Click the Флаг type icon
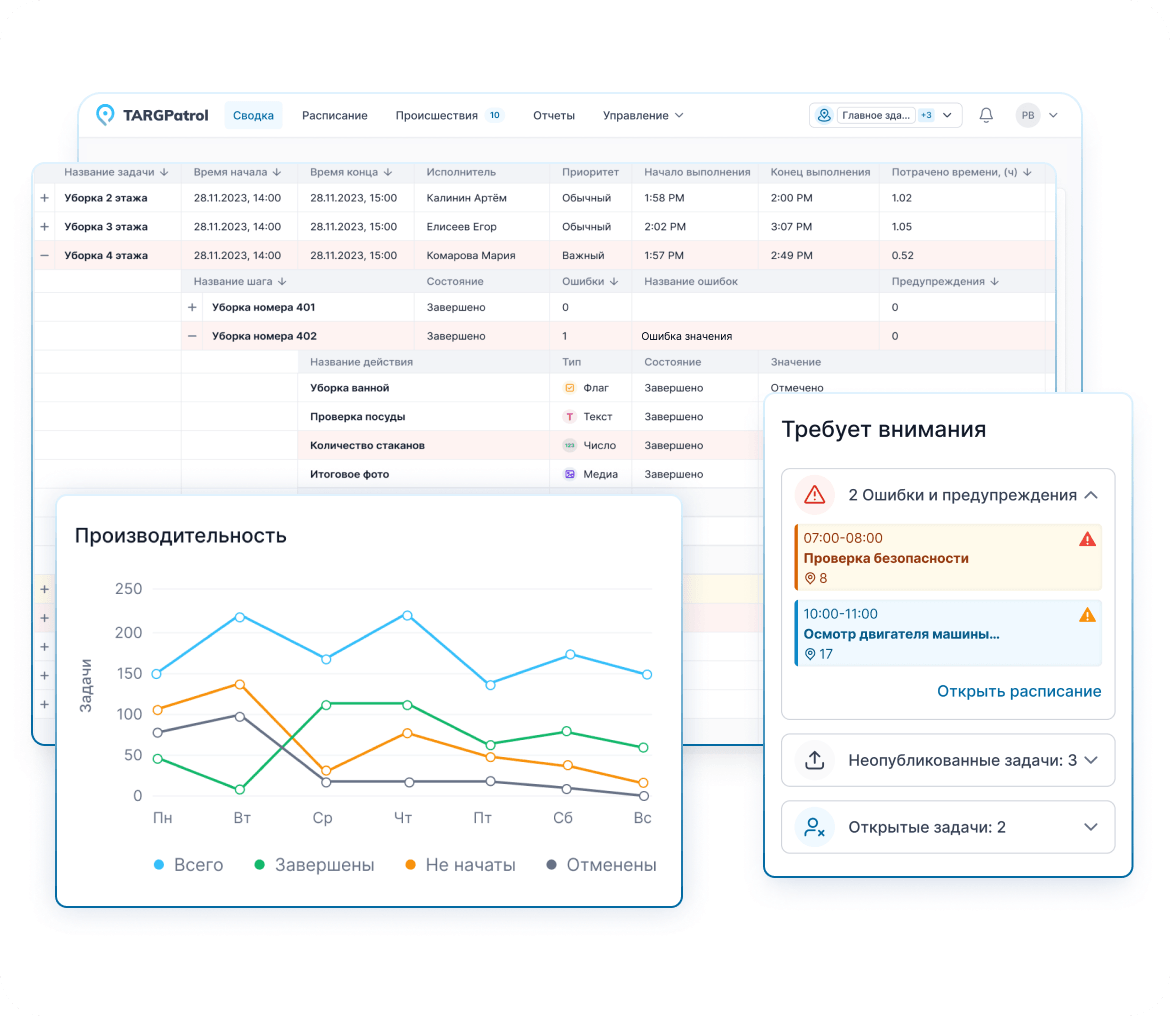The height and width of the screenshot is (1016, 1170). 570,387
